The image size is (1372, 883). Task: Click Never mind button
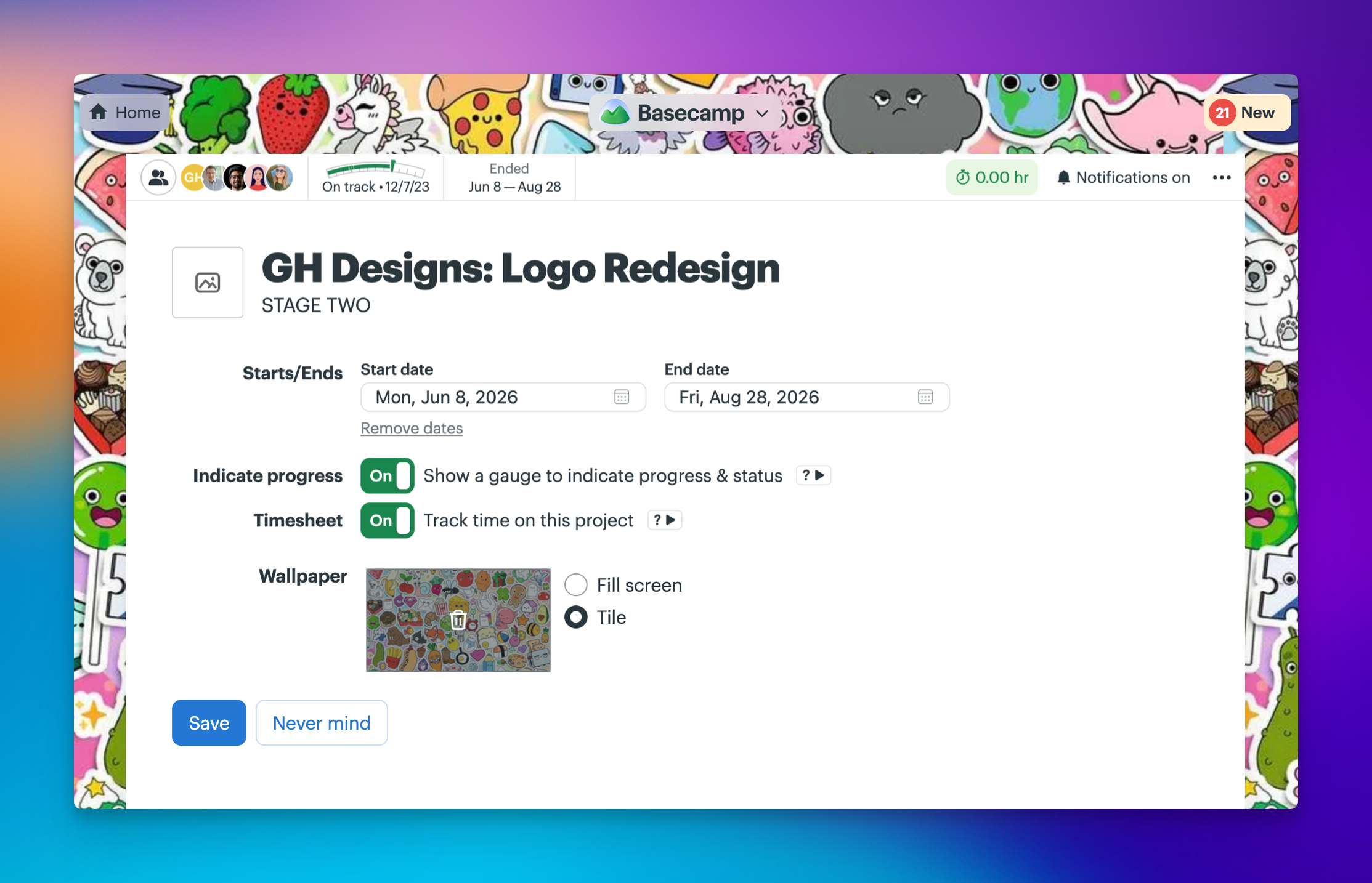point(322,722)
